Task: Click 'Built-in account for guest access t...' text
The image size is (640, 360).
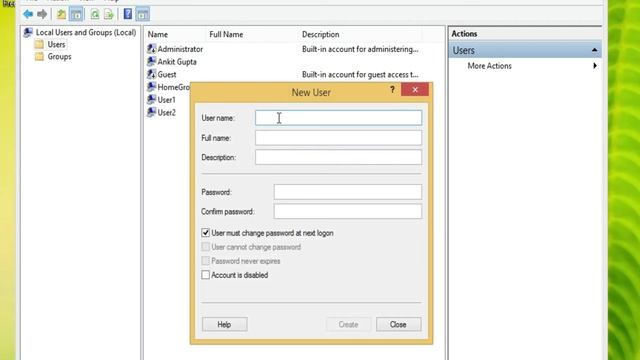Action: (360, 74)
